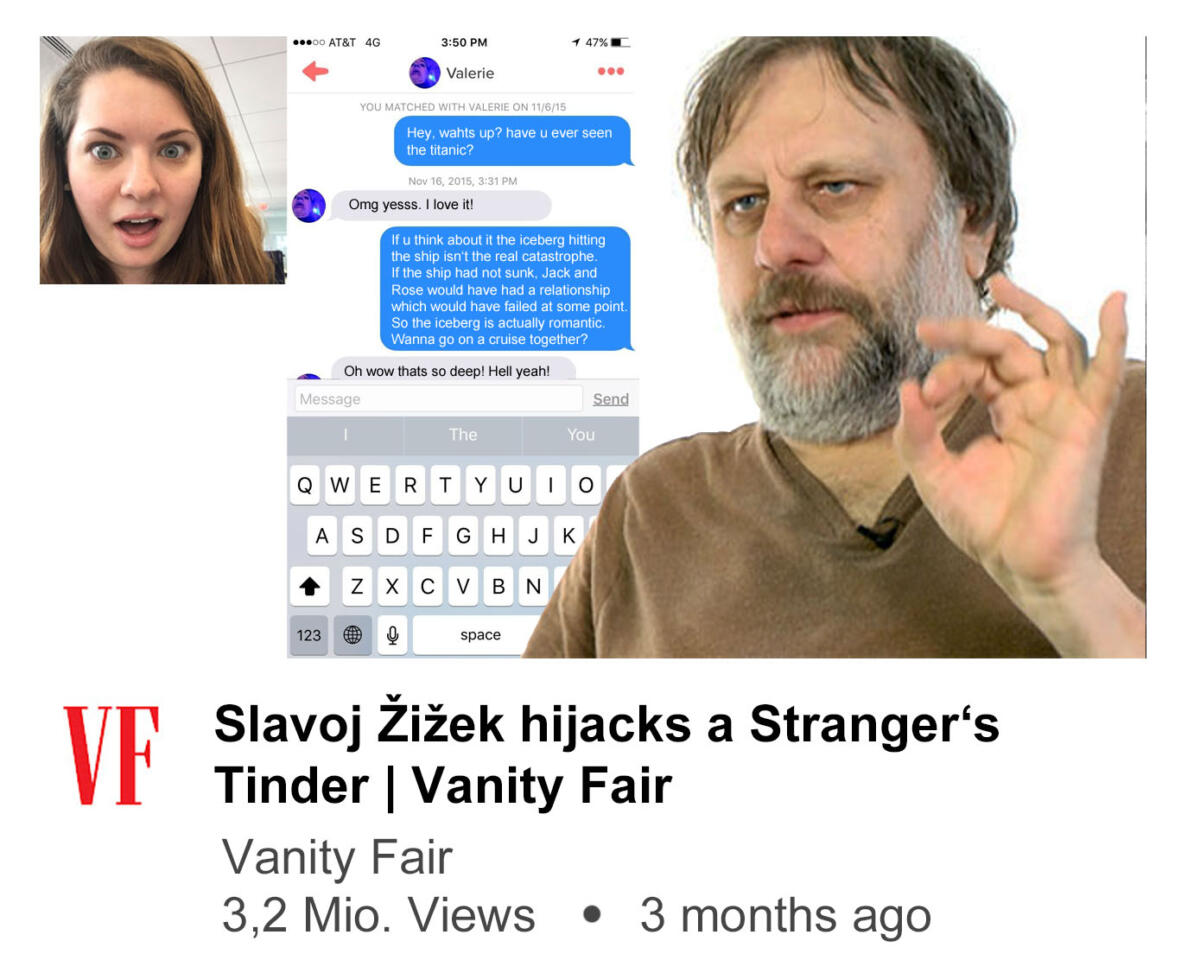
Task: Choose the 'I' word suggestion
Action: pos(346,435)
